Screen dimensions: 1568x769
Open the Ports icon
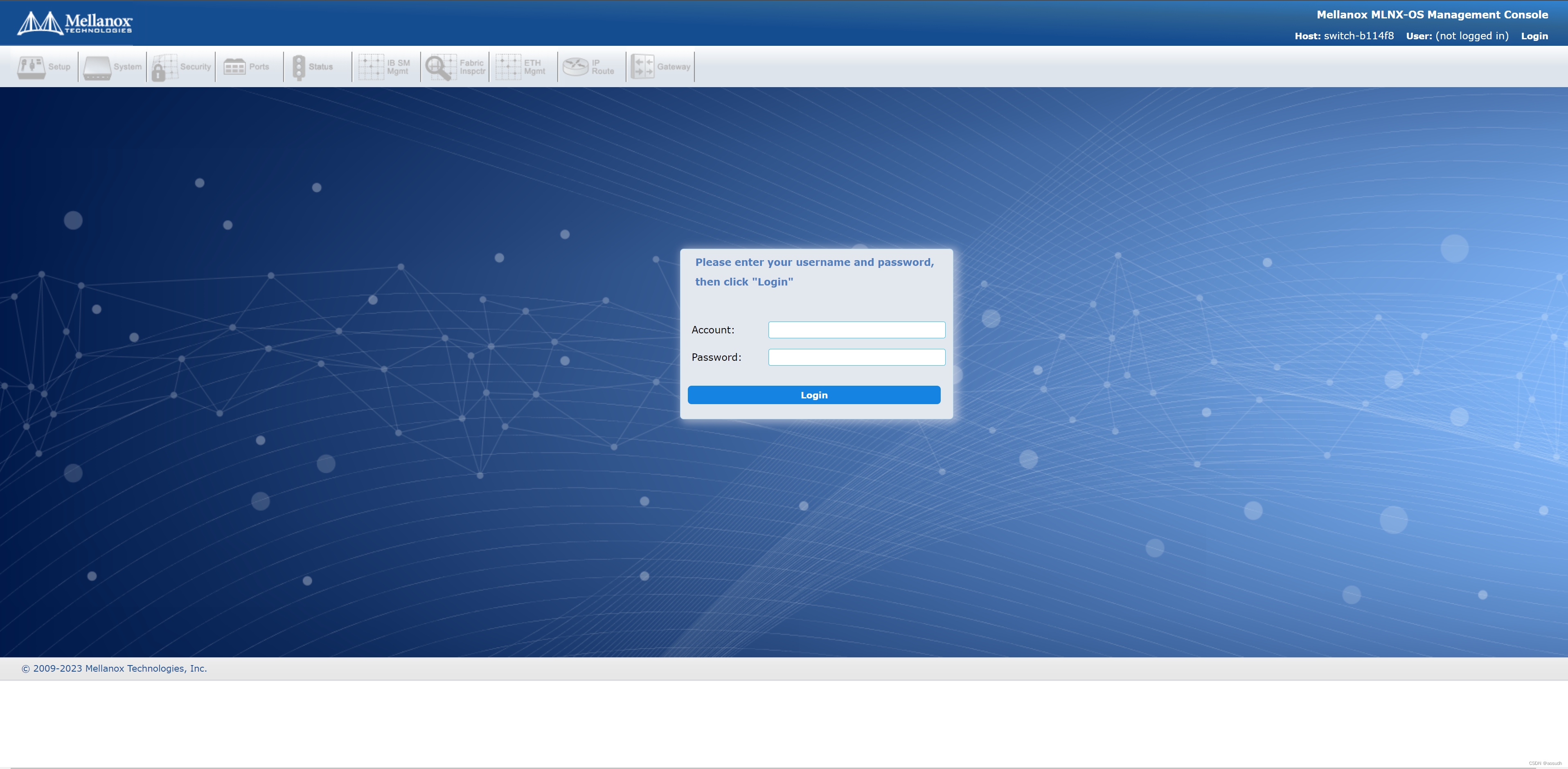(x=234, y=67)
